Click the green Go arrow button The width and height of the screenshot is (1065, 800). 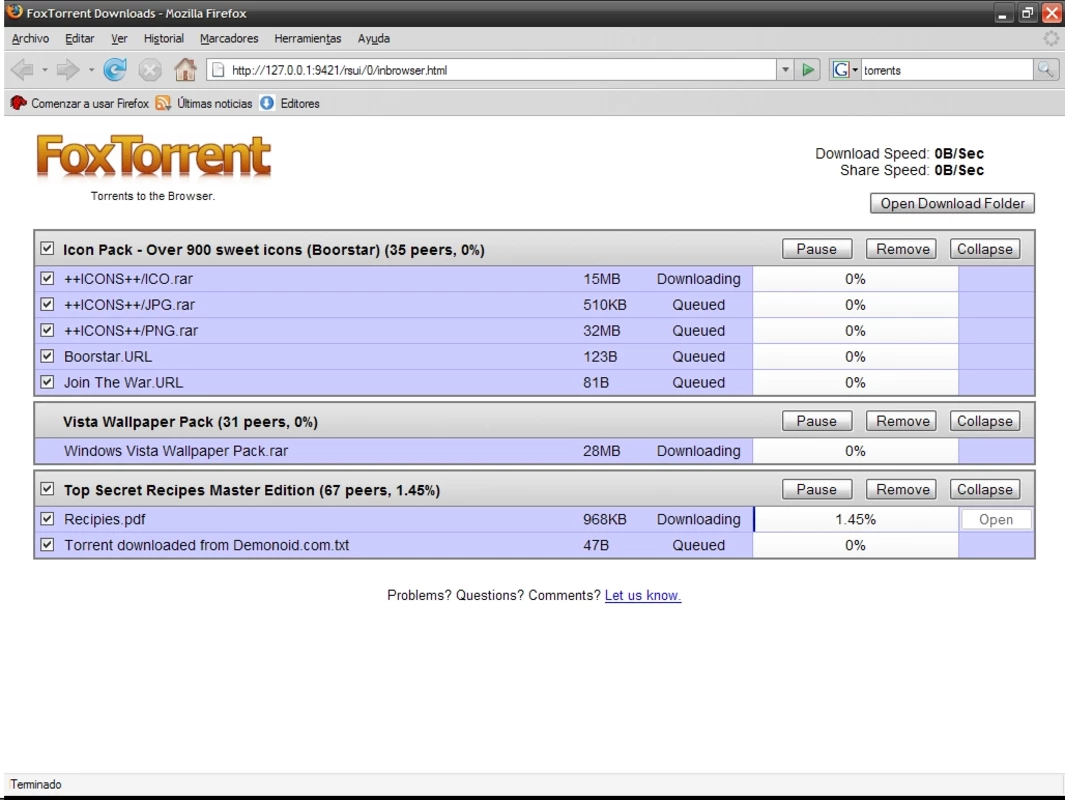tap(808, 69)
